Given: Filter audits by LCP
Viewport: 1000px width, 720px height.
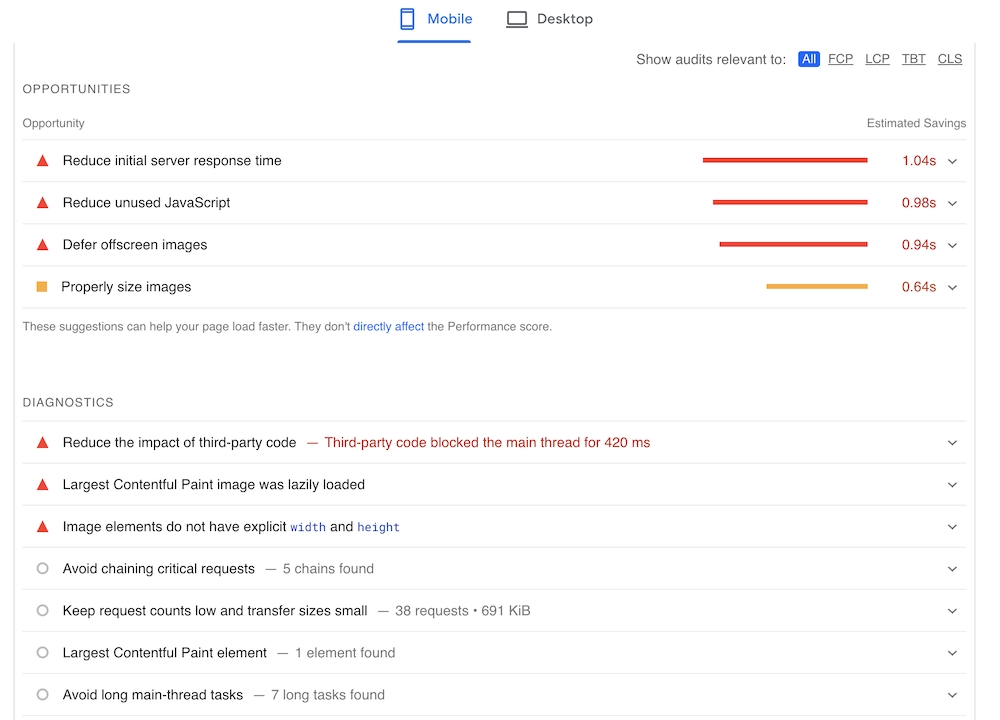Looking at the screenshot, I should point(877,59).
